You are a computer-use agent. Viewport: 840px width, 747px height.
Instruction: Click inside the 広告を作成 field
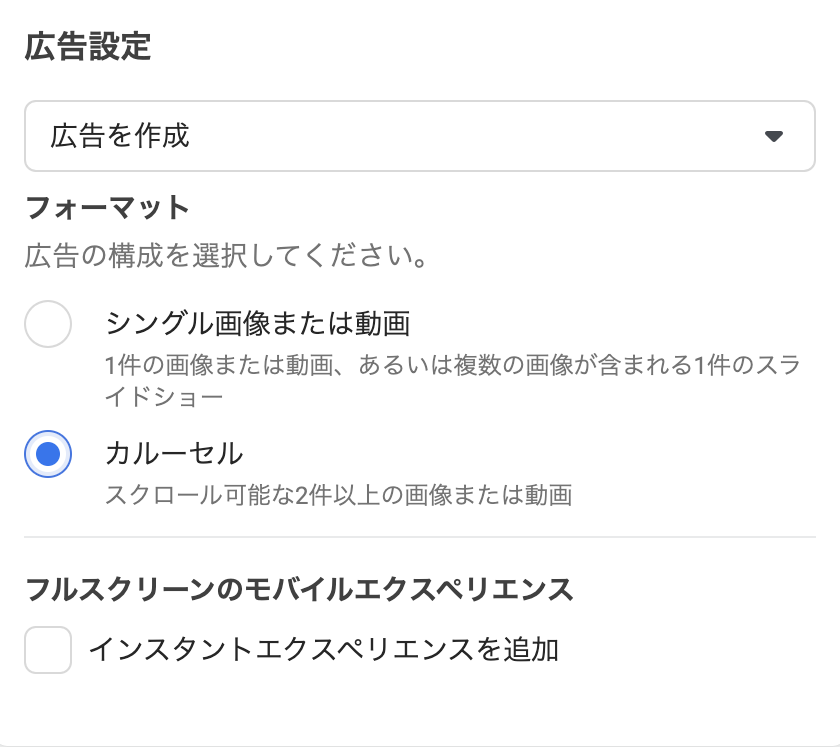pyautogui.click(x=300, y=136)
